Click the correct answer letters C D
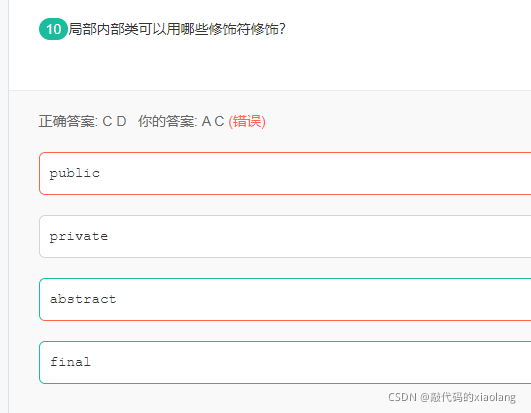This screenshot has height=413, width=531. point(114,122)
